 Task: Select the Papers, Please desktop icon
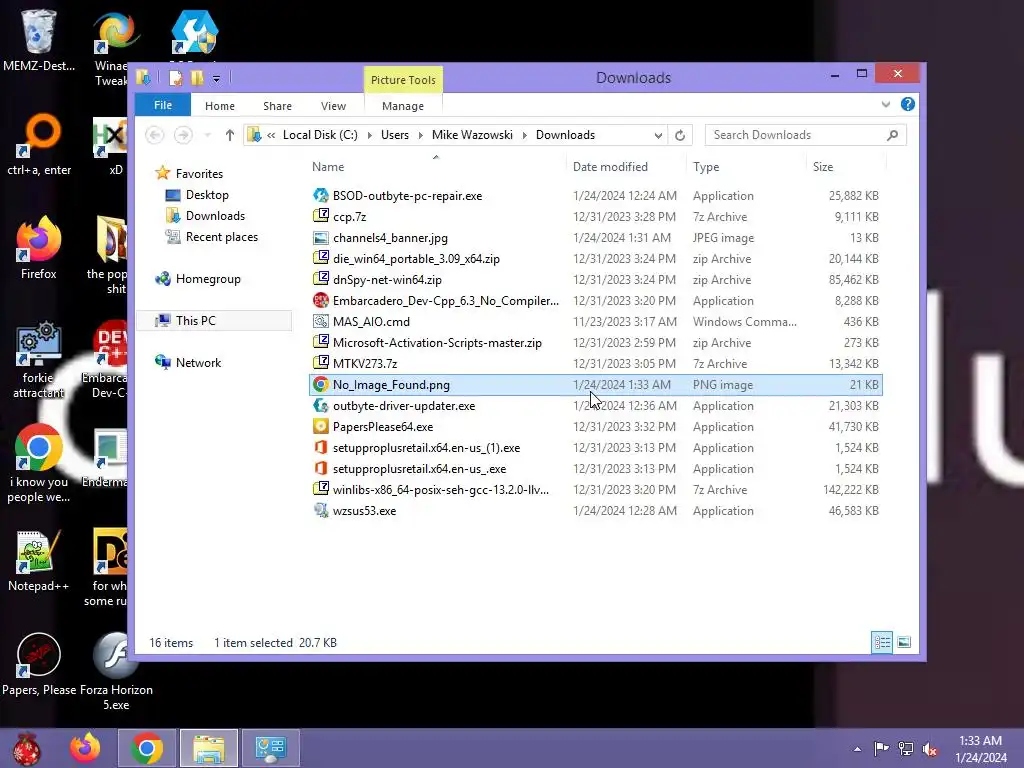click(x=39, y=664)
